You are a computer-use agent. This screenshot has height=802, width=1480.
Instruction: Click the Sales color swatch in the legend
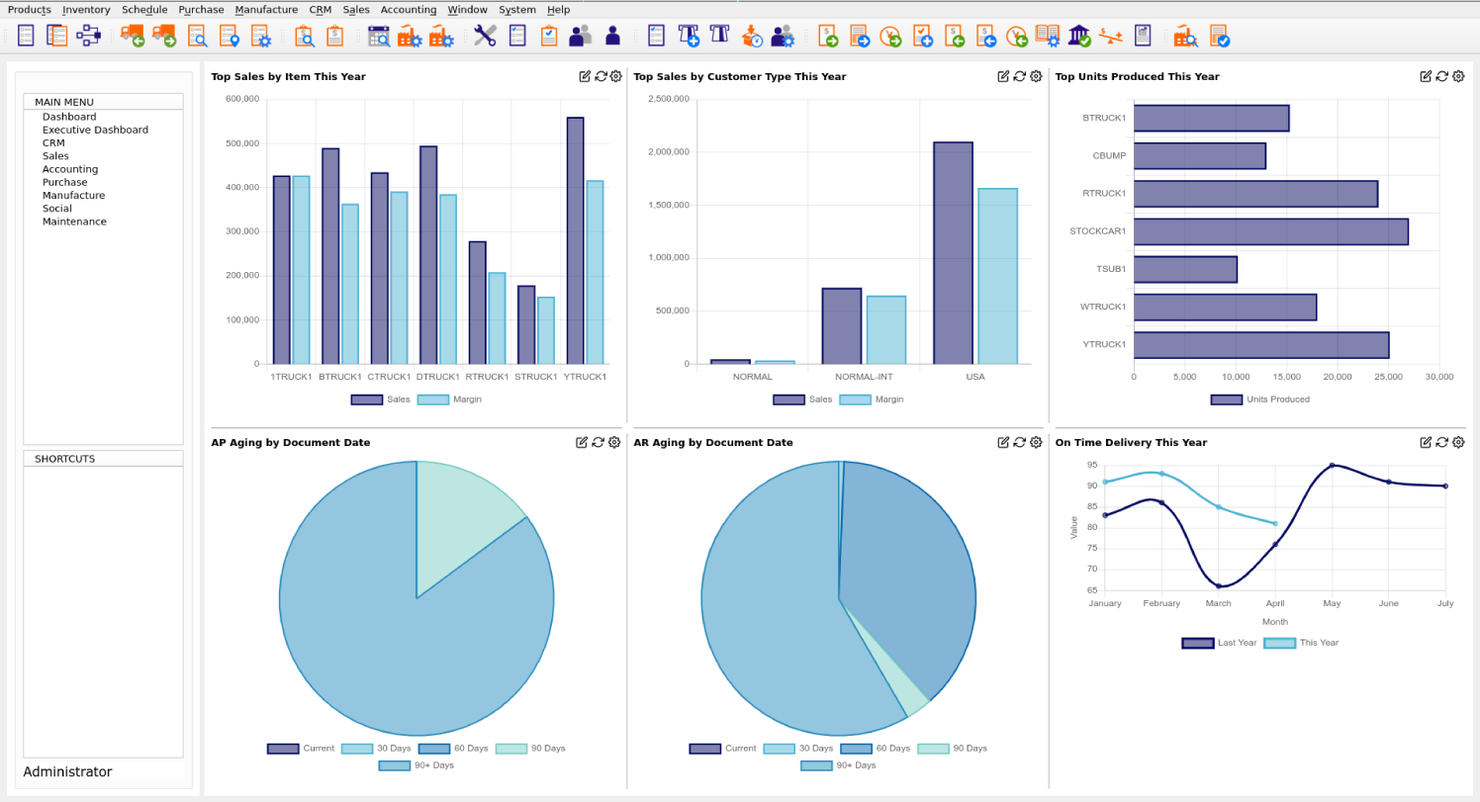(366, 399)
